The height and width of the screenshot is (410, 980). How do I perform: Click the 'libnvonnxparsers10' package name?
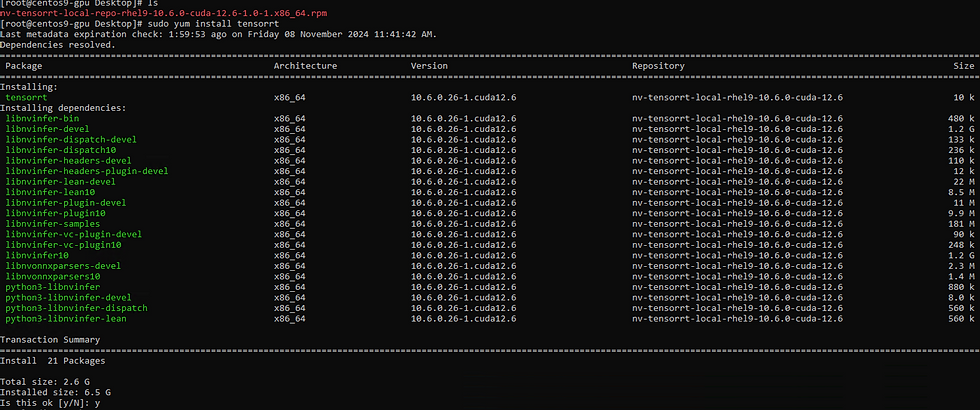coord(52,277)
